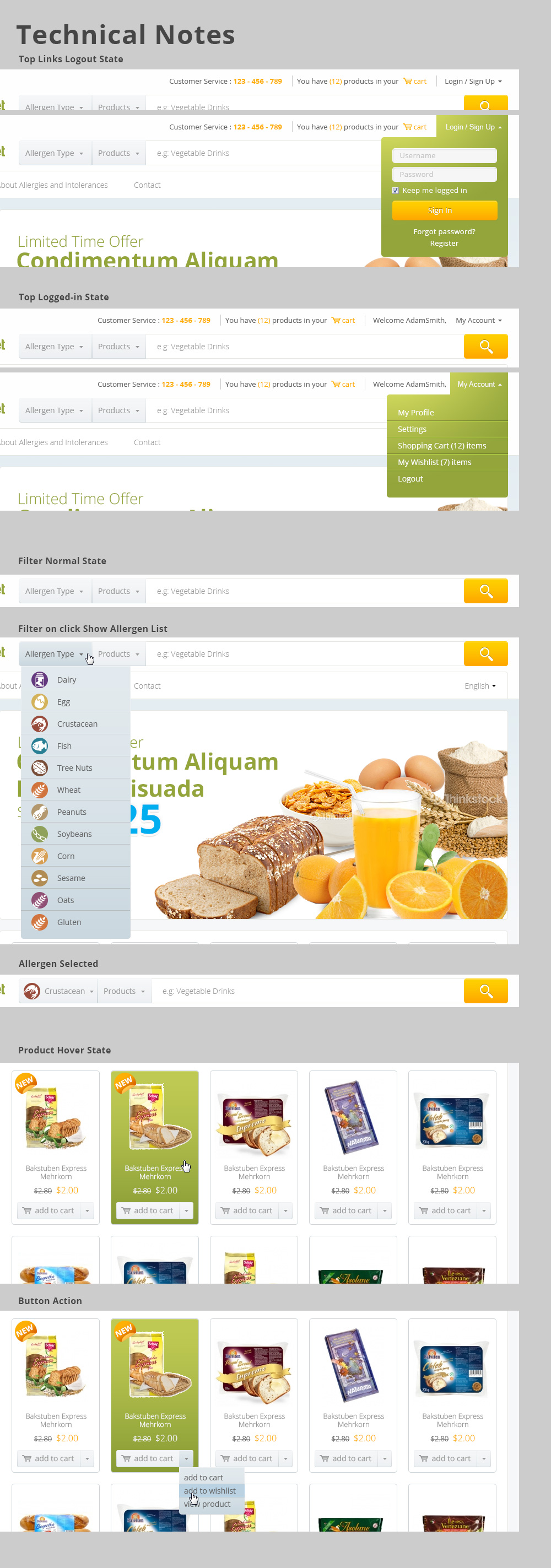
Task: Toggle the Keep me logged in checkbox
Action: [x=395, y=191]
